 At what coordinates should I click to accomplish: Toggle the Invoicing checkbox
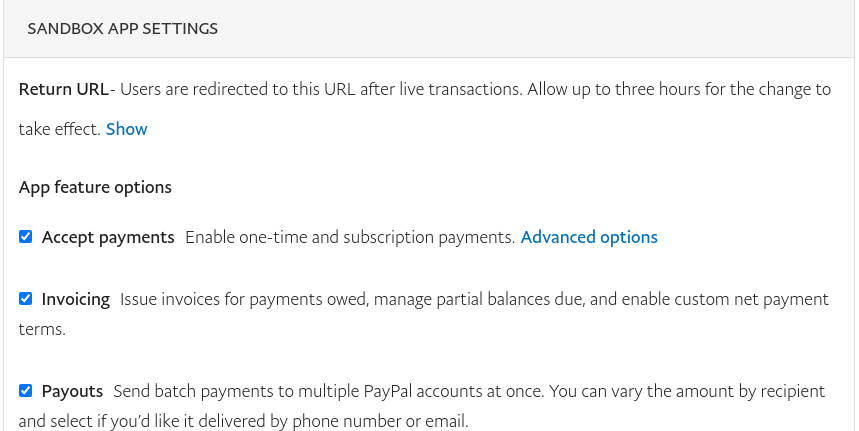[x=26, y=298]
